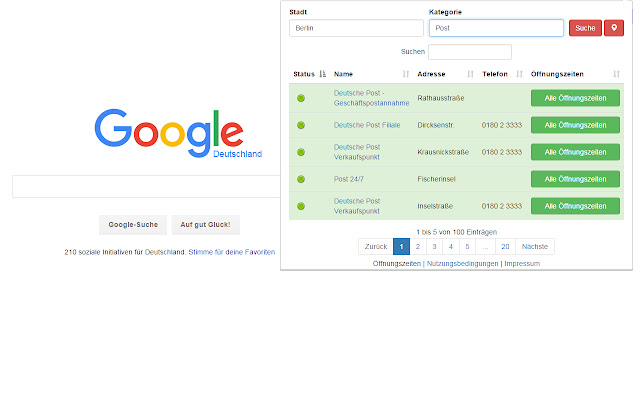Click the Dircksenstr. address cell
640x400 pixels.
436,125
